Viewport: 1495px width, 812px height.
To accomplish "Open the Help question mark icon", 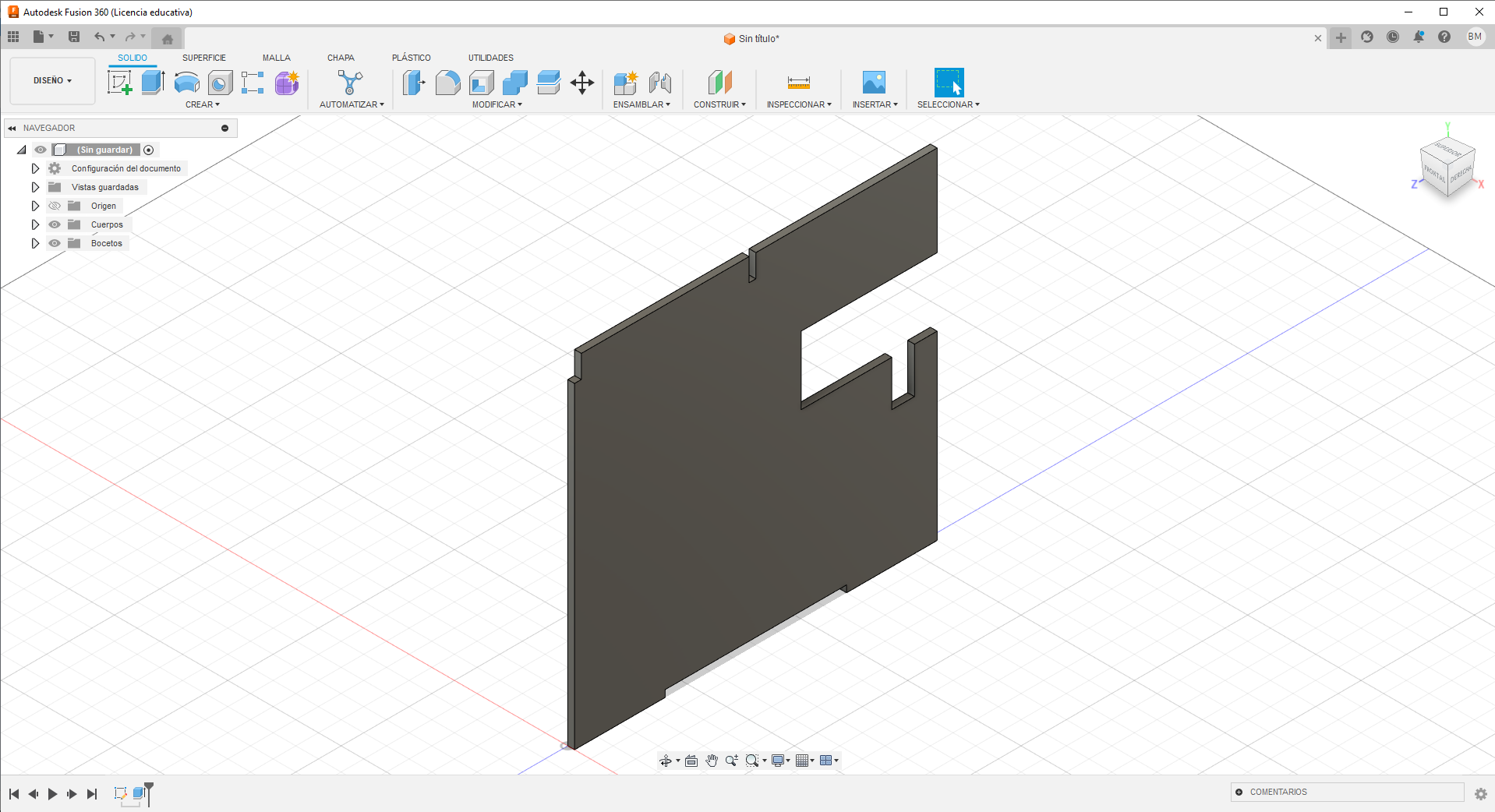I will click(x=1444, y=37).
